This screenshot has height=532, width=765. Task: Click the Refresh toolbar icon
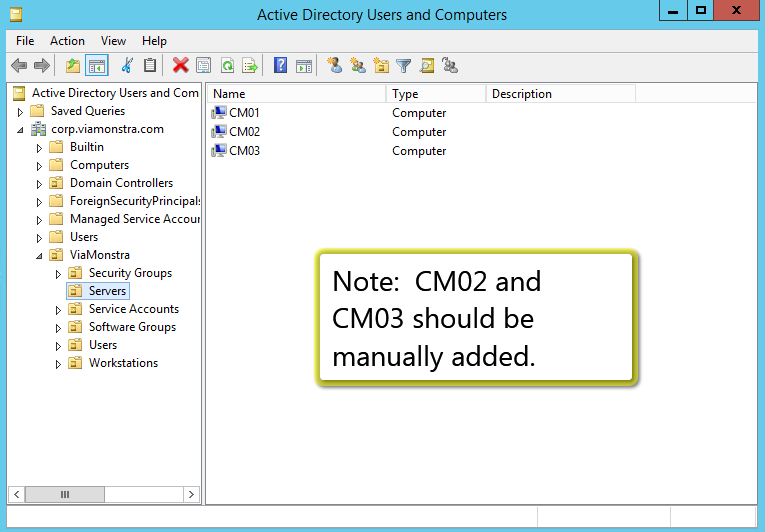point(227,66)
